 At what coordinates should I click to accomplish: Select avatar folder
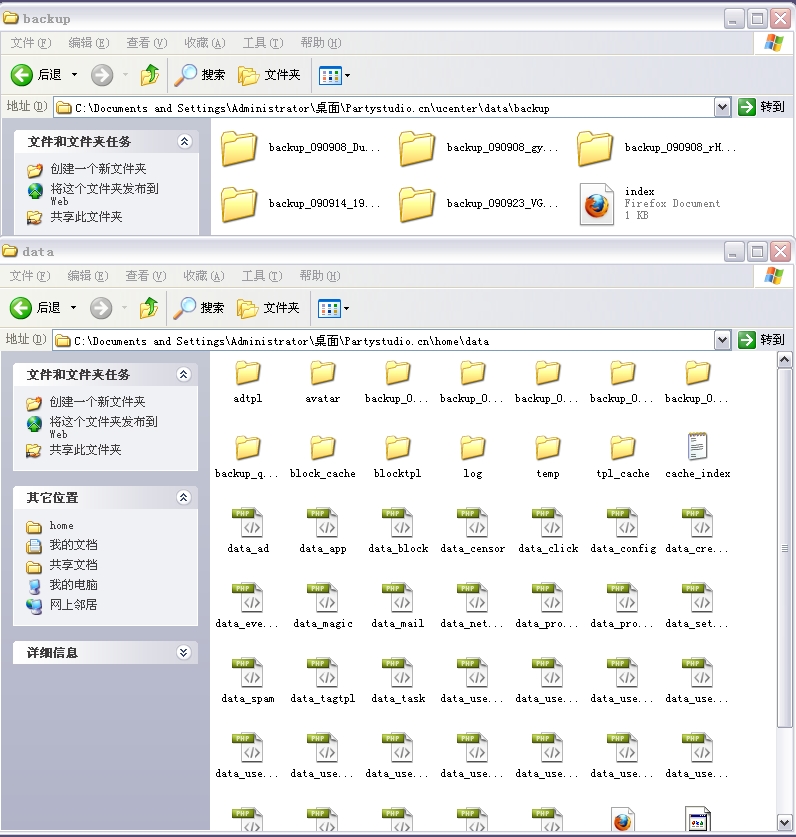[x=322, y=382]
